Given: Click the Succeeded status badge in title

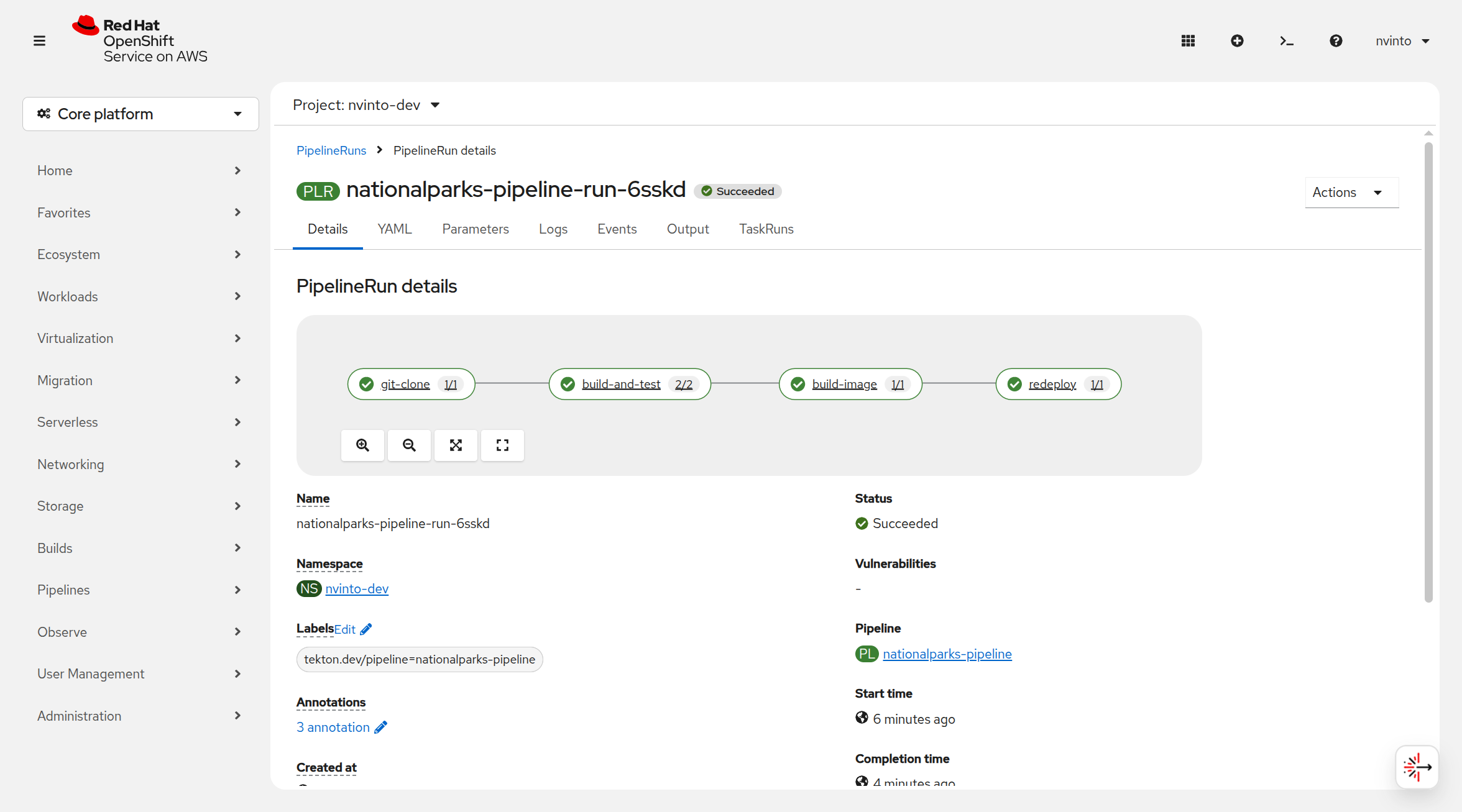Looking at the screenshot, I should [x=738, y=191].
